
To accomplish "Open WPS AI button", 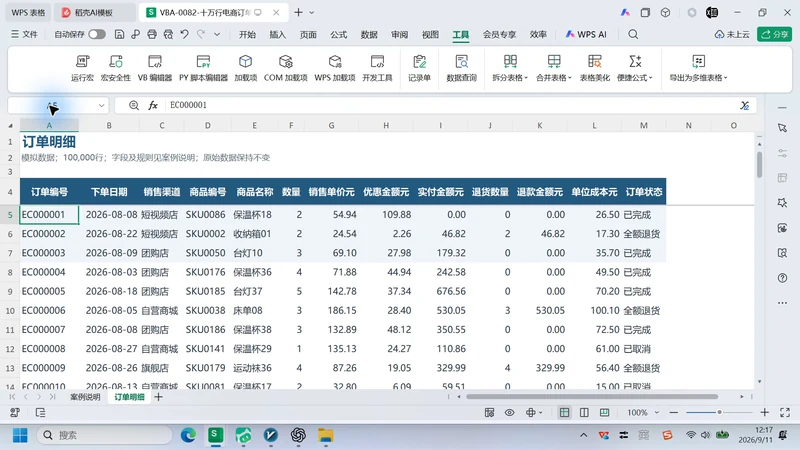I will click(586, 34).
